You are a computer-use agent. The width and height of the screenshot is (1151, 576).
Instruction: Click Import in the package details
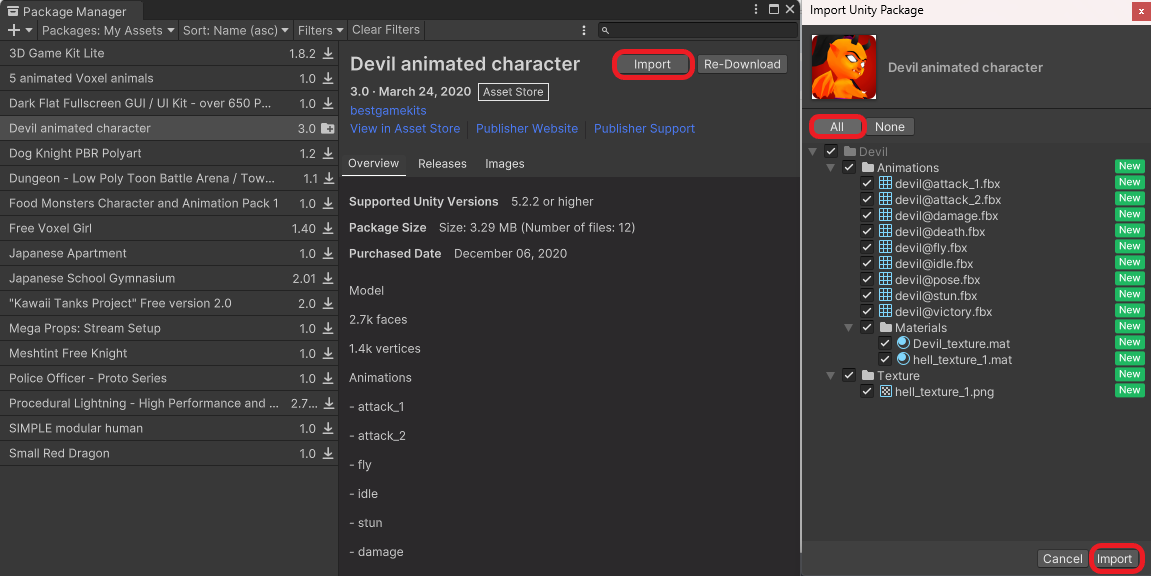(x=652, y=65)
